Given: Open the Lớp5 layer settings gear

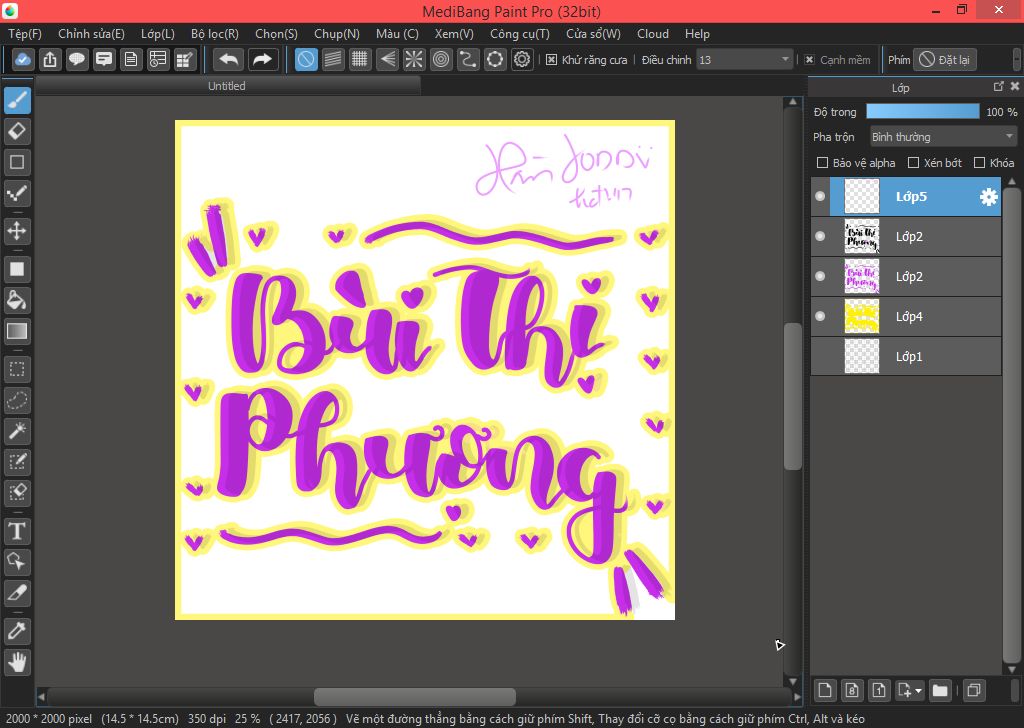Looking at the screenshot, I should click(989, 197).
